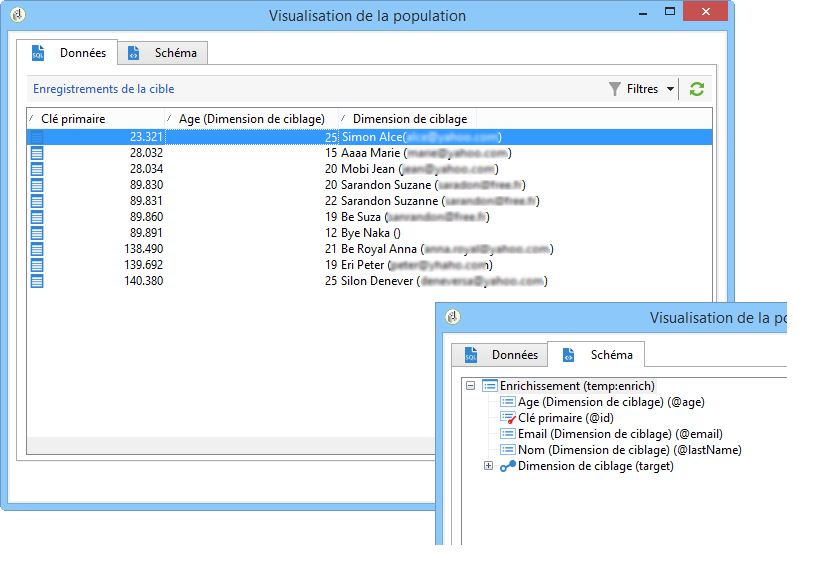The image size is (833, 572).
Task: Click the Be Royal Anna record name
Action: coord(379,249)
